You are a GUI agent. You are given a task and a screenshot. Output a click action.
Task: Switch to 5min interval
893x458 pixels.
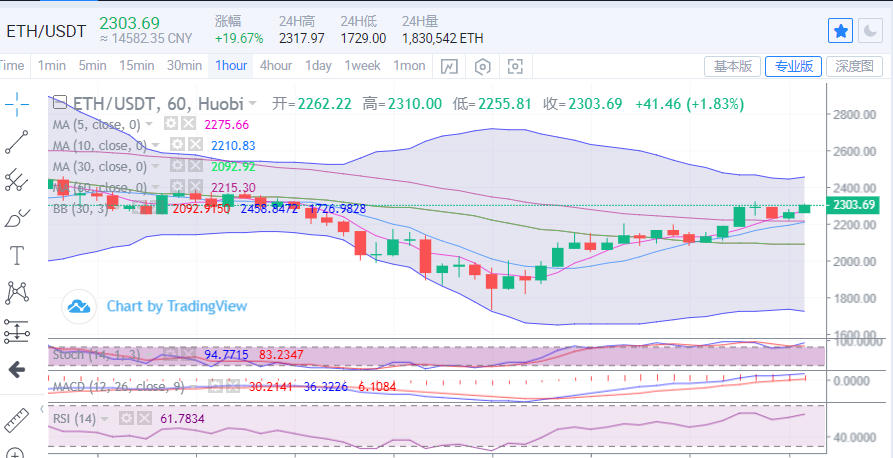[92, 66]
